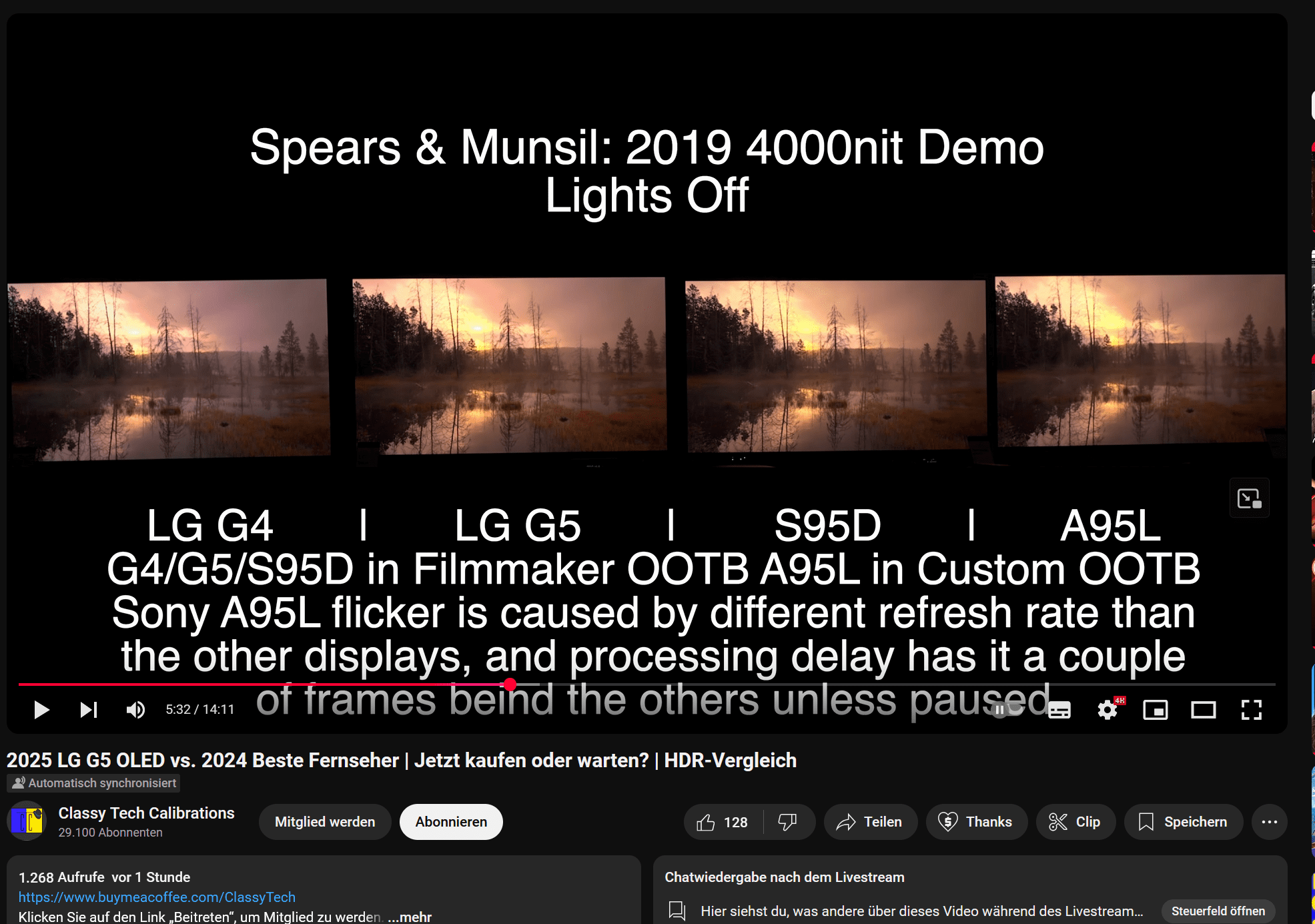This screenshot has height=924, width=1315.
Task: Click the 5:32 / 14:11 time display
Action: point(200,710)
